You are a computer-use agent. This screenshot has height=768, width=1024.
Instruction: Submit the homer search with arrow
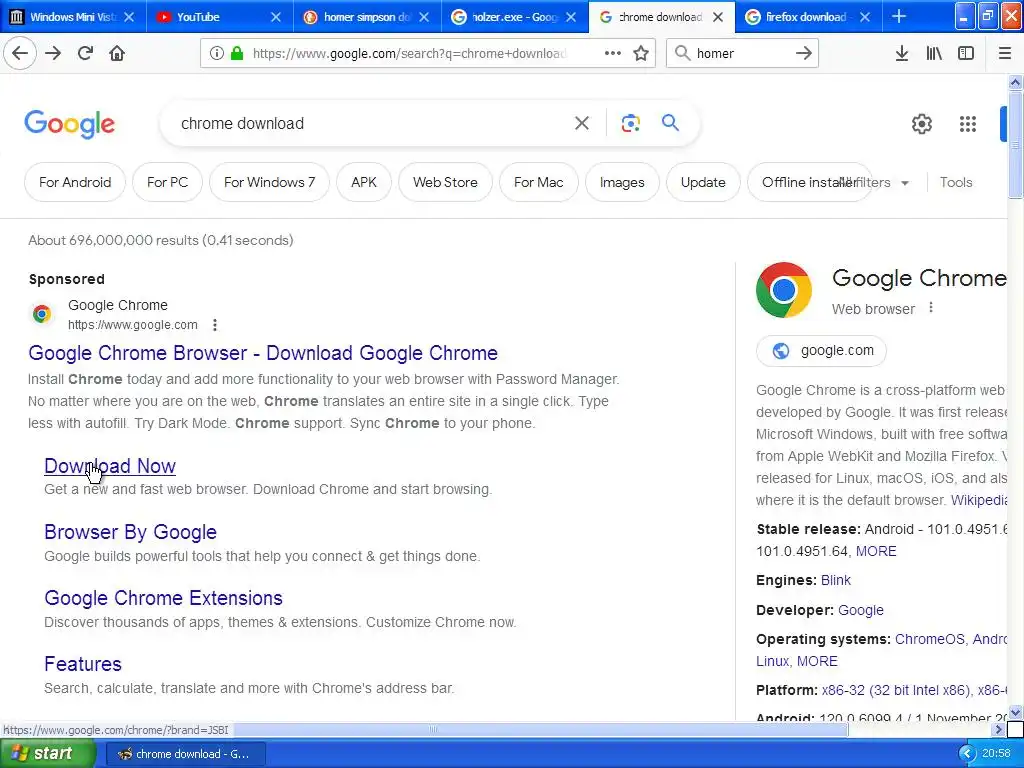[x=804, y=53]
